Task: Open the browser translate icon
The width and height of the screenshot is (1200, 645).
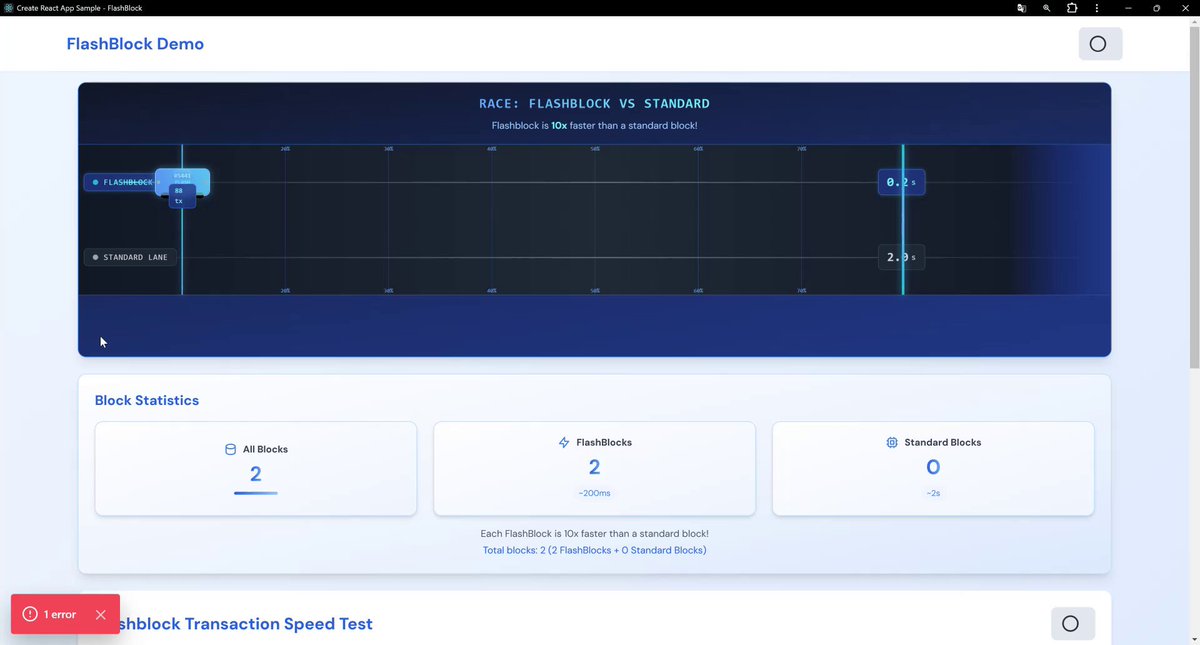Action: 1021,7
